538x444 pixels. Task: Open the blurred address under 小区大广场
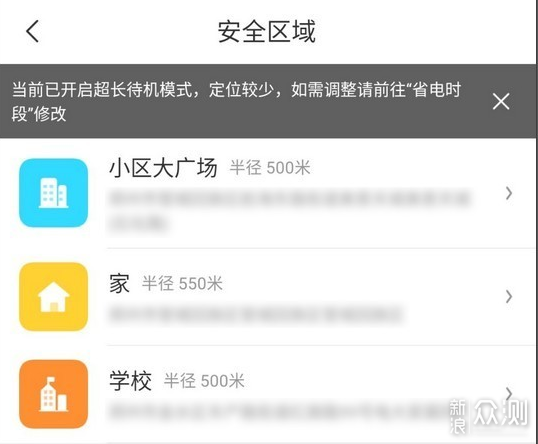pyautogui.click(x=289, y=211)
